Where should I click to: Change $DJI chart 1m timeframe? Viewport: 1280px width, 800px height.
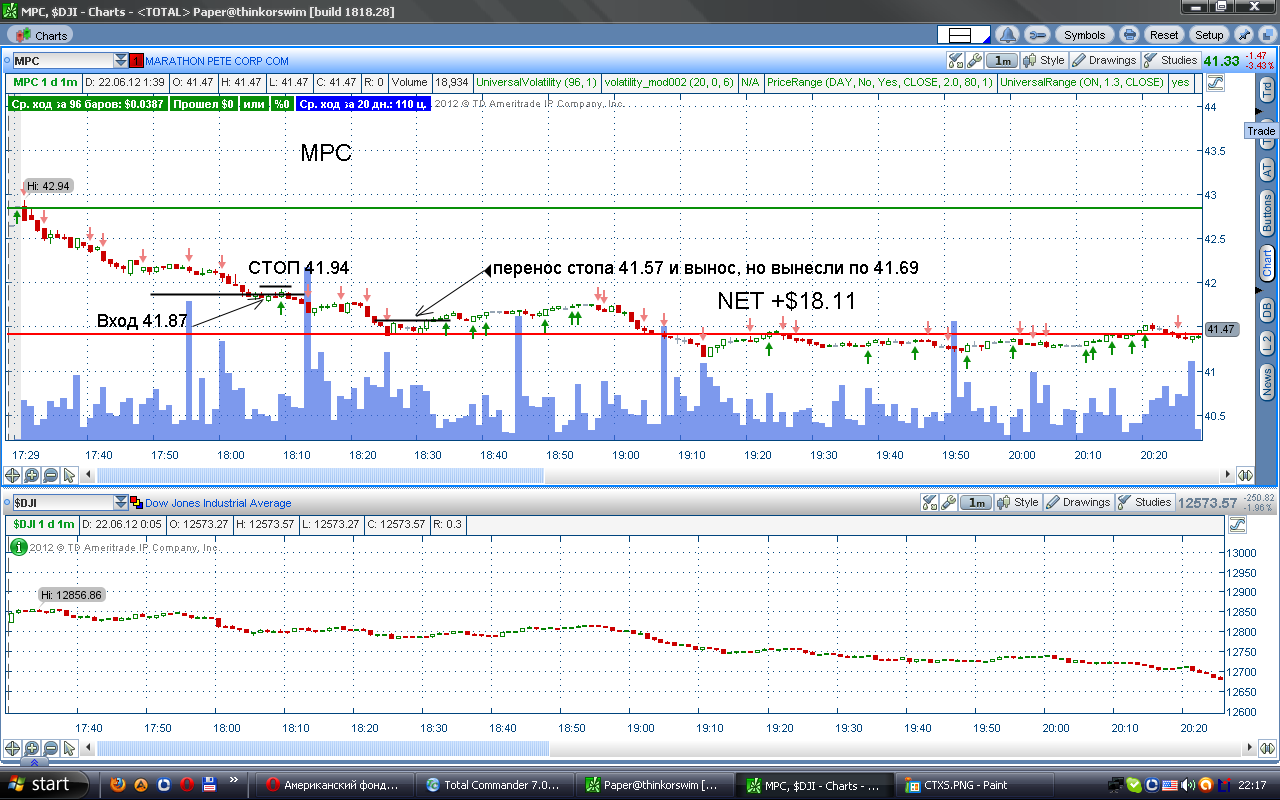pyautogui.click(x=977, y=502)
